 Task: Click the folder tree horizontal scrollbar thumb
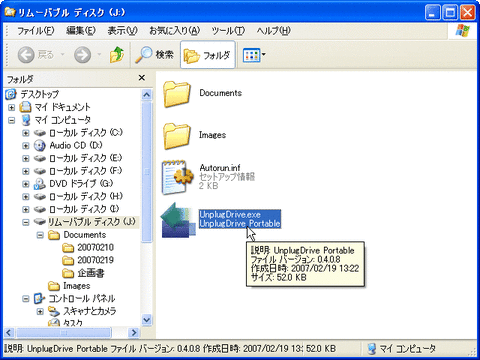(64, 332)
